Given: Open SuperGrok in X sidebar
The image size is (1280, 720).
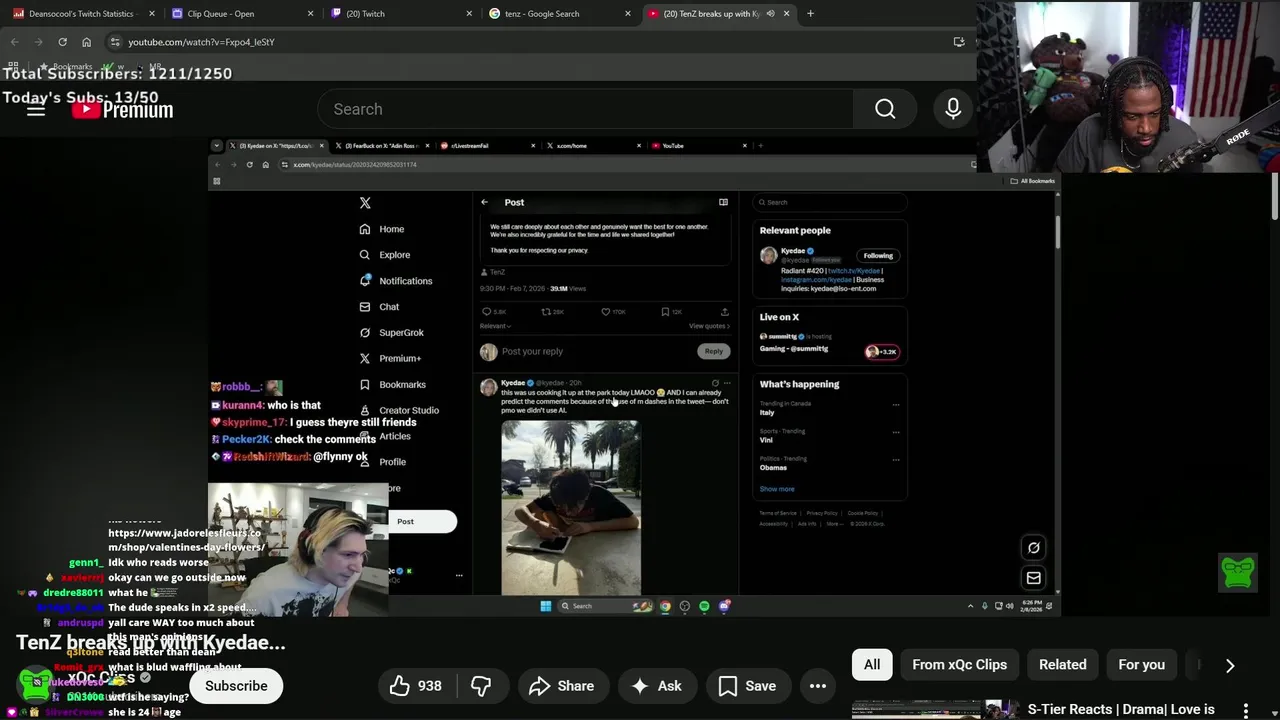Looking at the screenshot, I should tap(391, 332).
